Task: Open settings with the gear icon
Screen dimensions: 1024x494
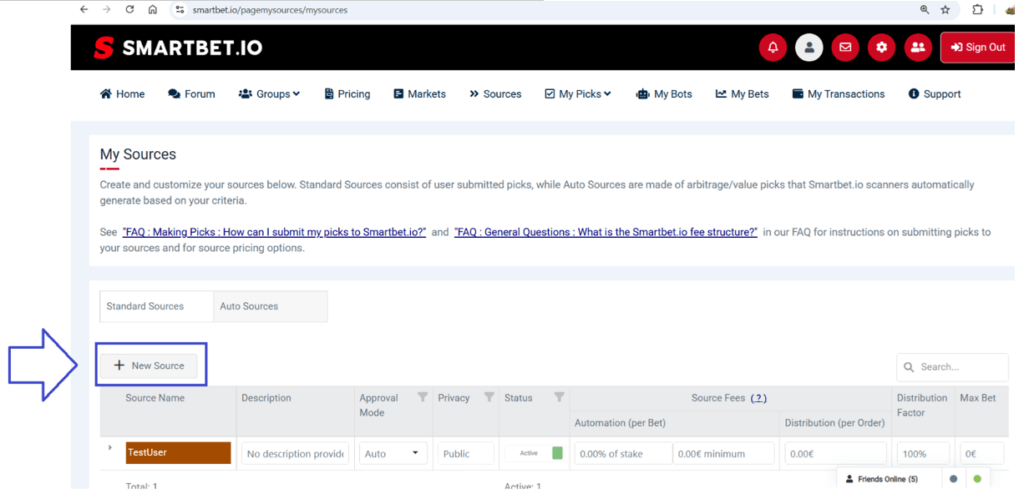Action: 881,47
